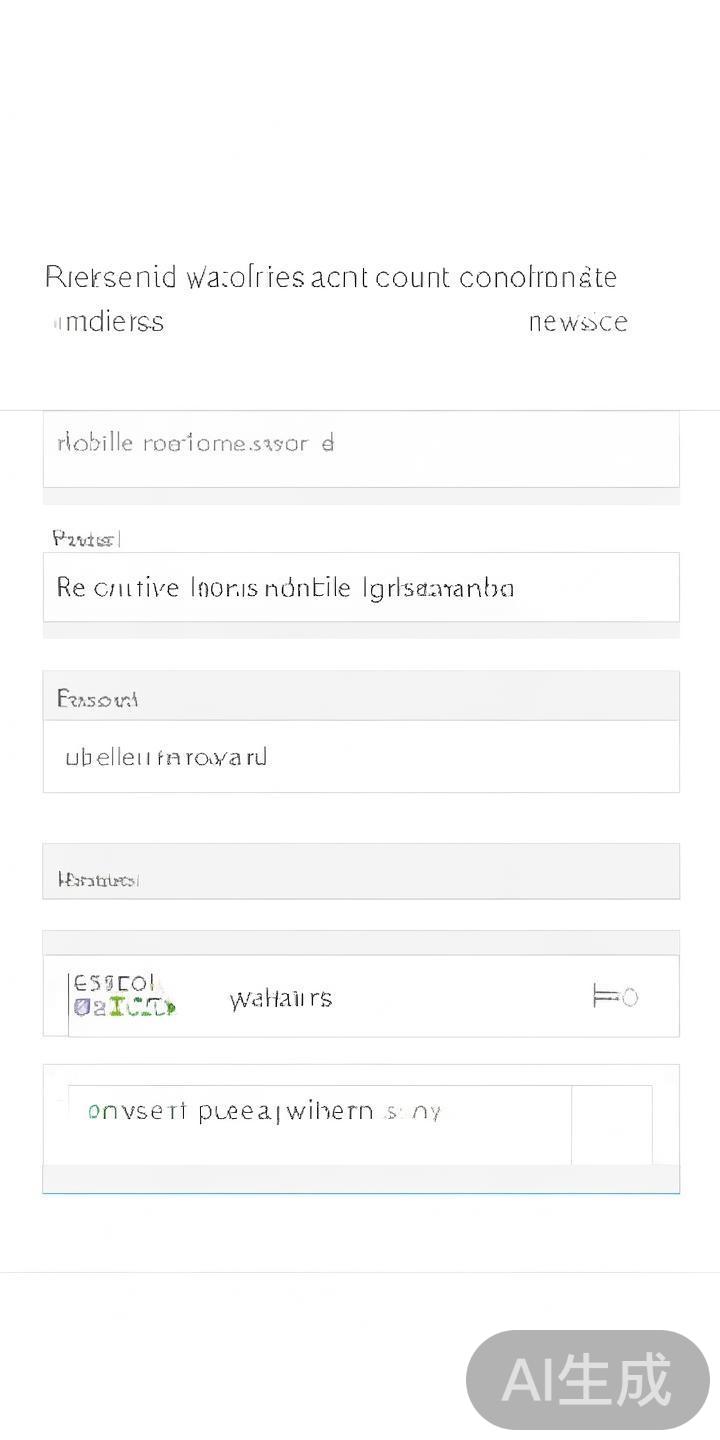Click the gray strip beneath 'Re cııtıve' field
This screenshot has width=720, height=1440.
tap(360, 630)
